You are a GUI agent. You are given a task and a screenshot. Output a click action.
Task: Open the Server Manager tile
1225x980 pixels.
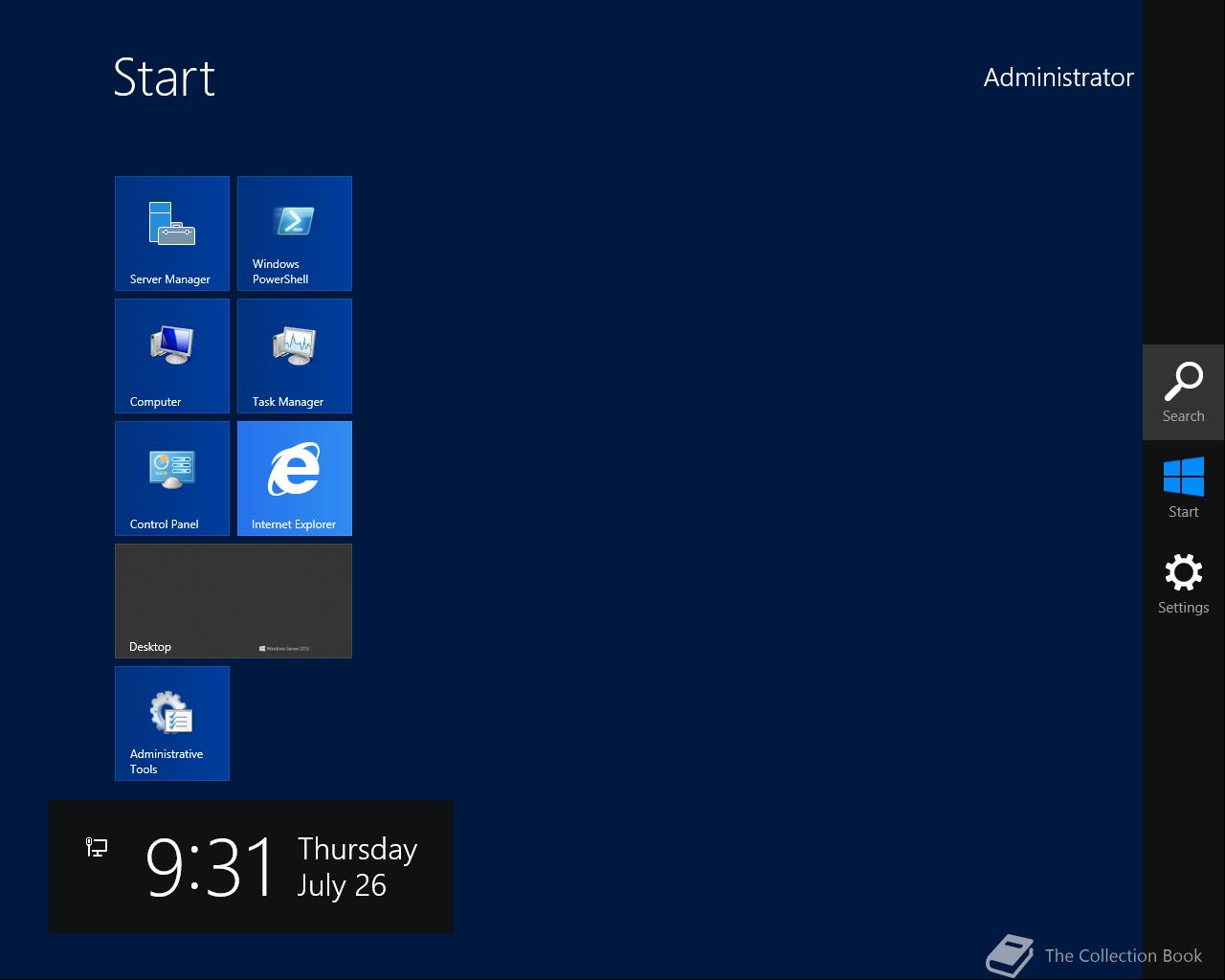coord(172,234)
